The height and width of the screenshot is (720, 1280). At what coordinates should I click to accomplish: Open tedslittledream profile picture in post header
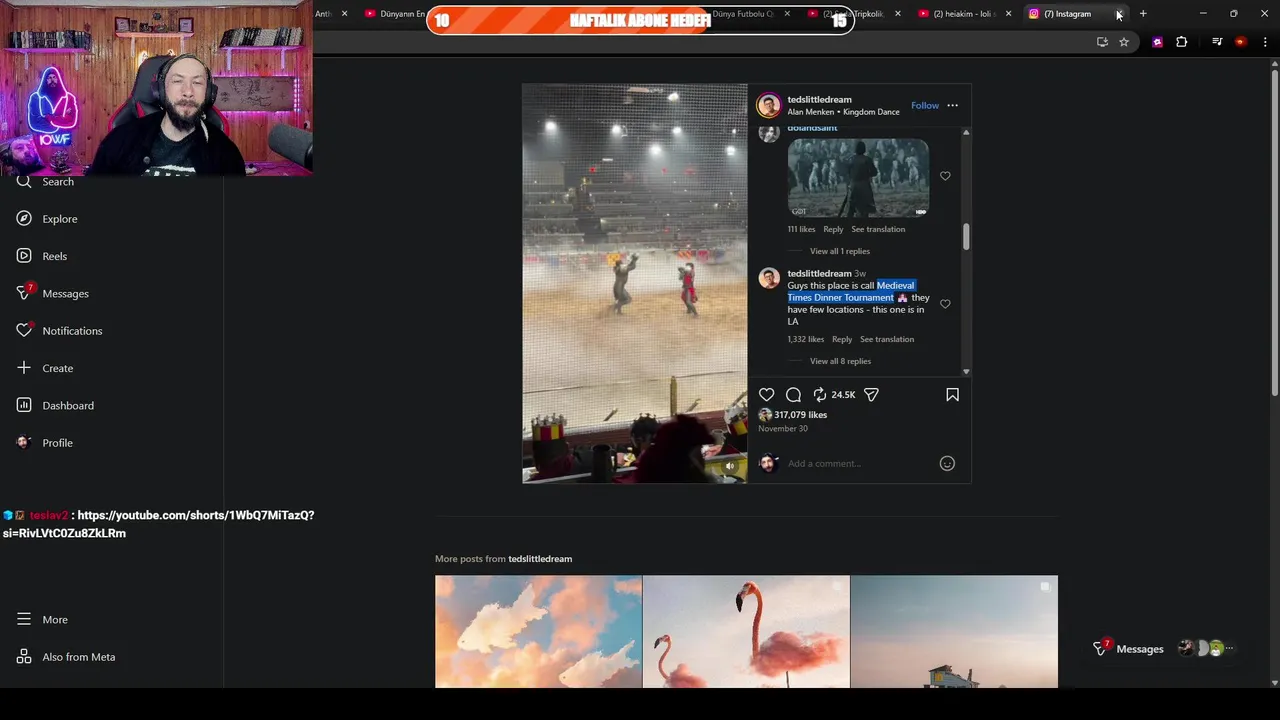[768, 105]
